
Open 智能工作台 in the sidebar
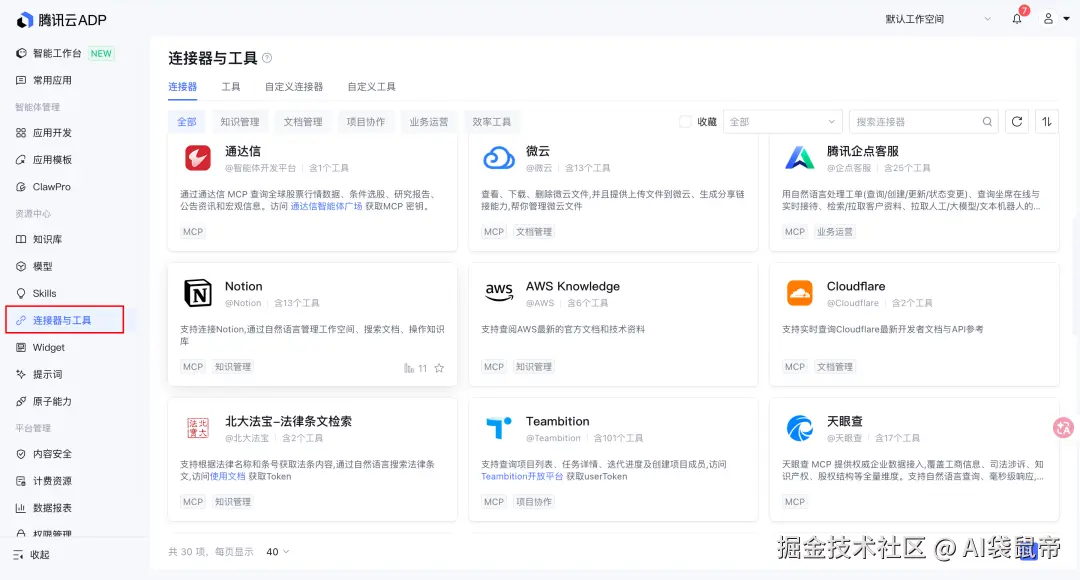tap(57, 53)
